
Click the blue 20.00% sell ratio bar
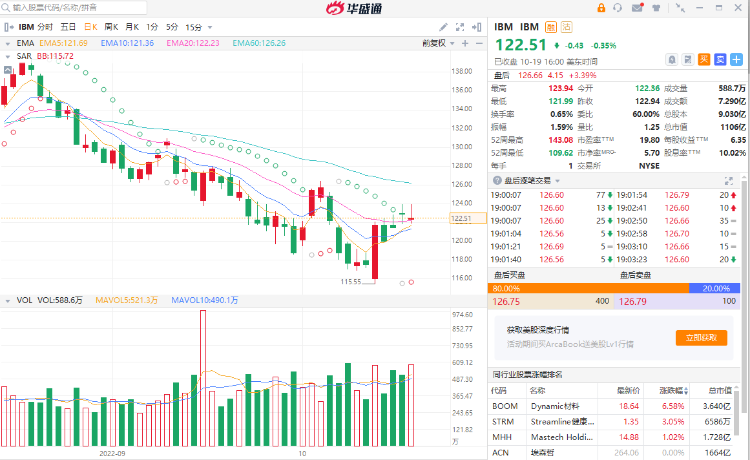tap(714, 288)
